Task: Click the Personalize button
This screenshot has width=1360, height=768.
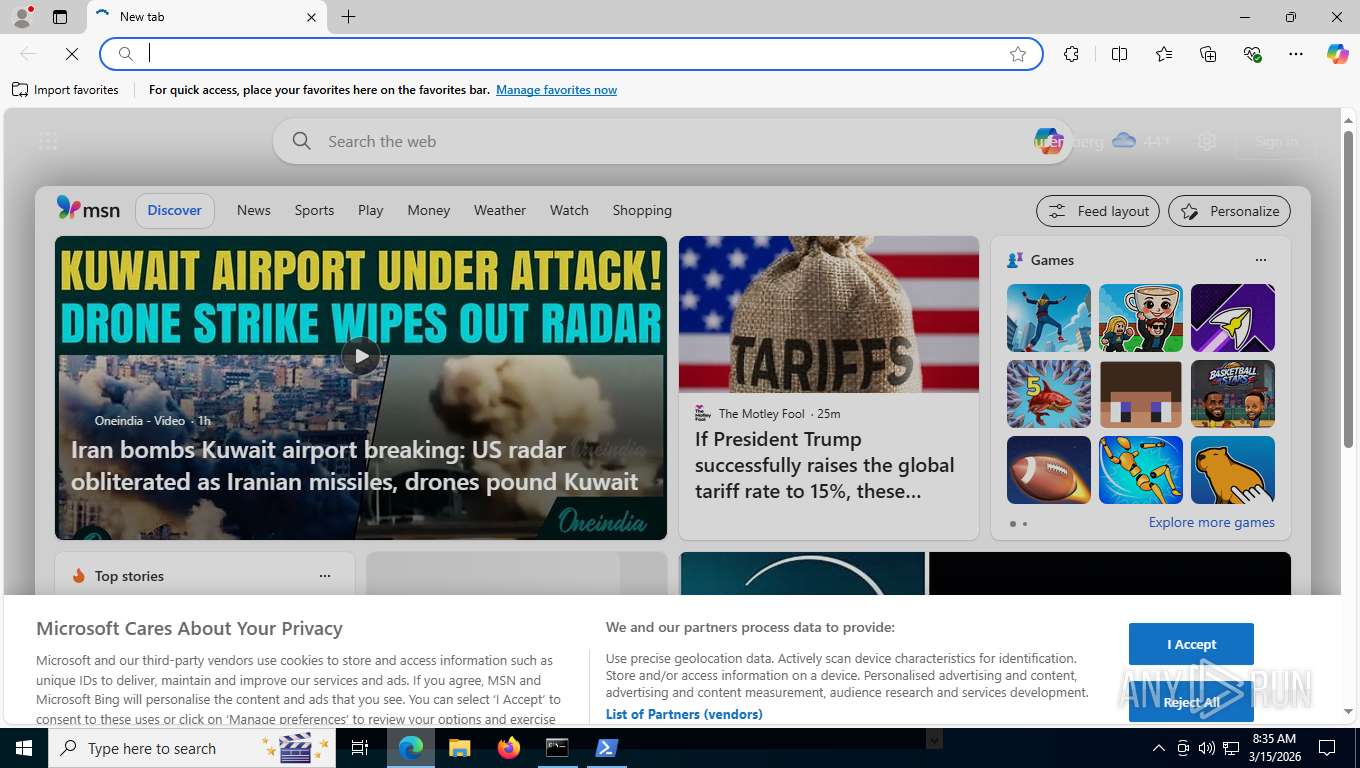Action: coord(1230,211)
